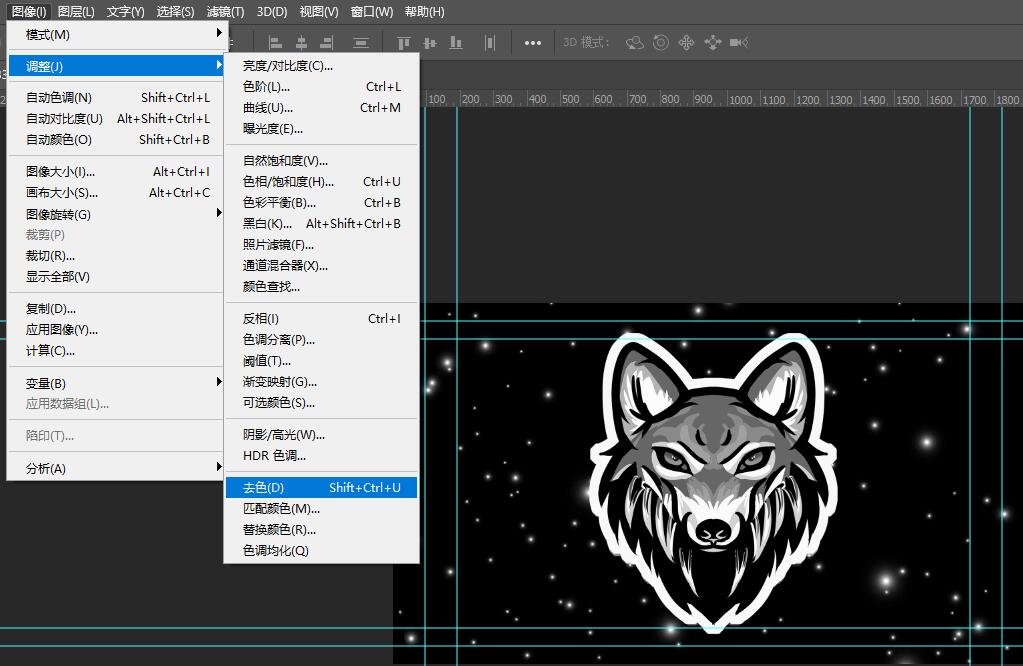Select the 3D roll object mode icon
This screenshot has width=1023, height=666.
coord(660,43)
